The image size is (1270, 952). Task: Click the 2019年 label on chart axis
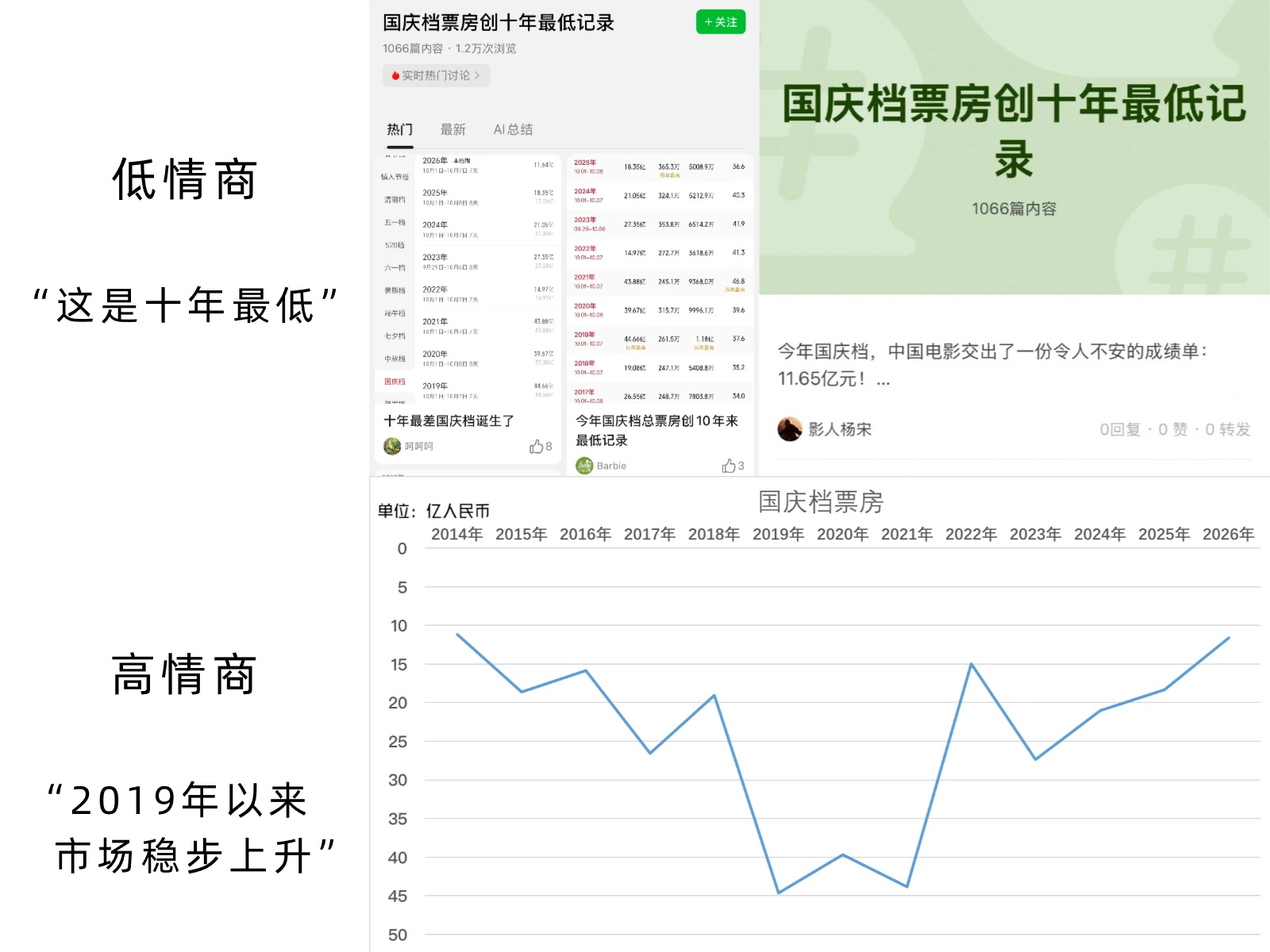click(778, 534)
